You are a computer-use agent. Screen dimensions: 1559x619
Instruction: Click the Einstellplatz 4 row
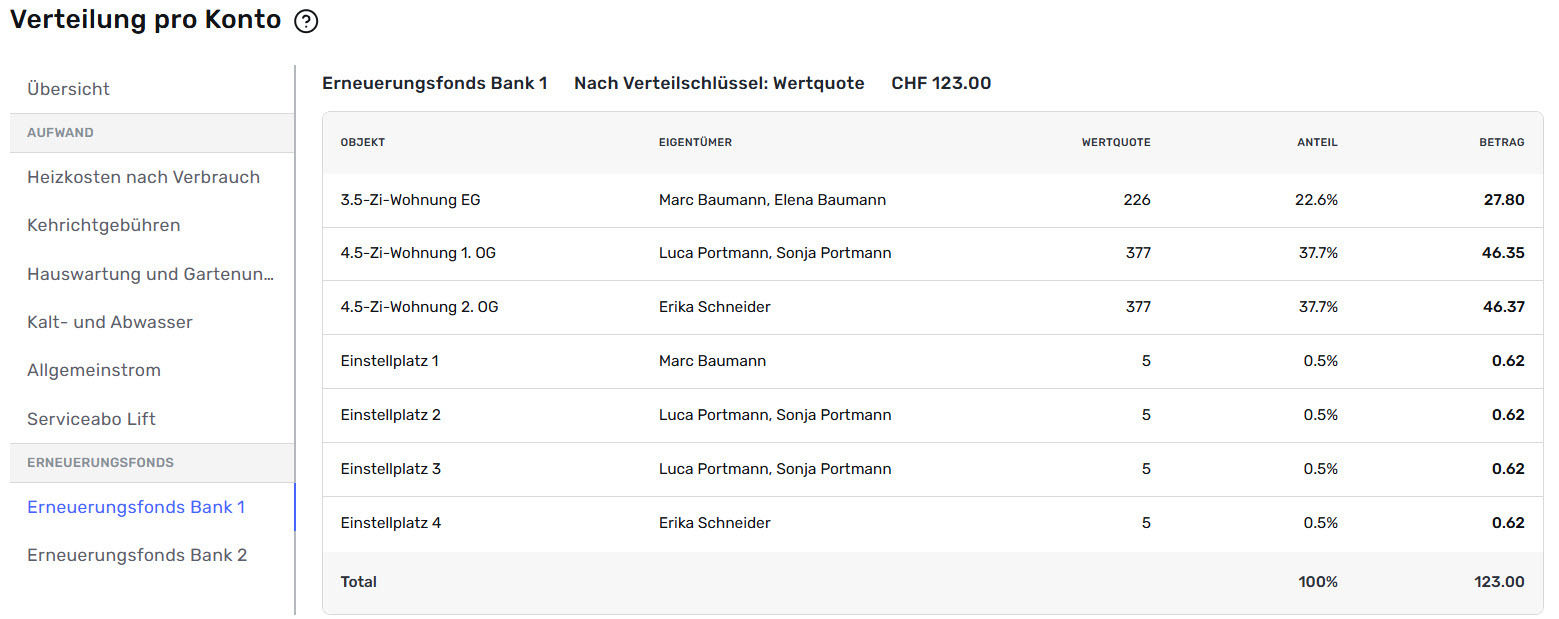tap(932, 523)
